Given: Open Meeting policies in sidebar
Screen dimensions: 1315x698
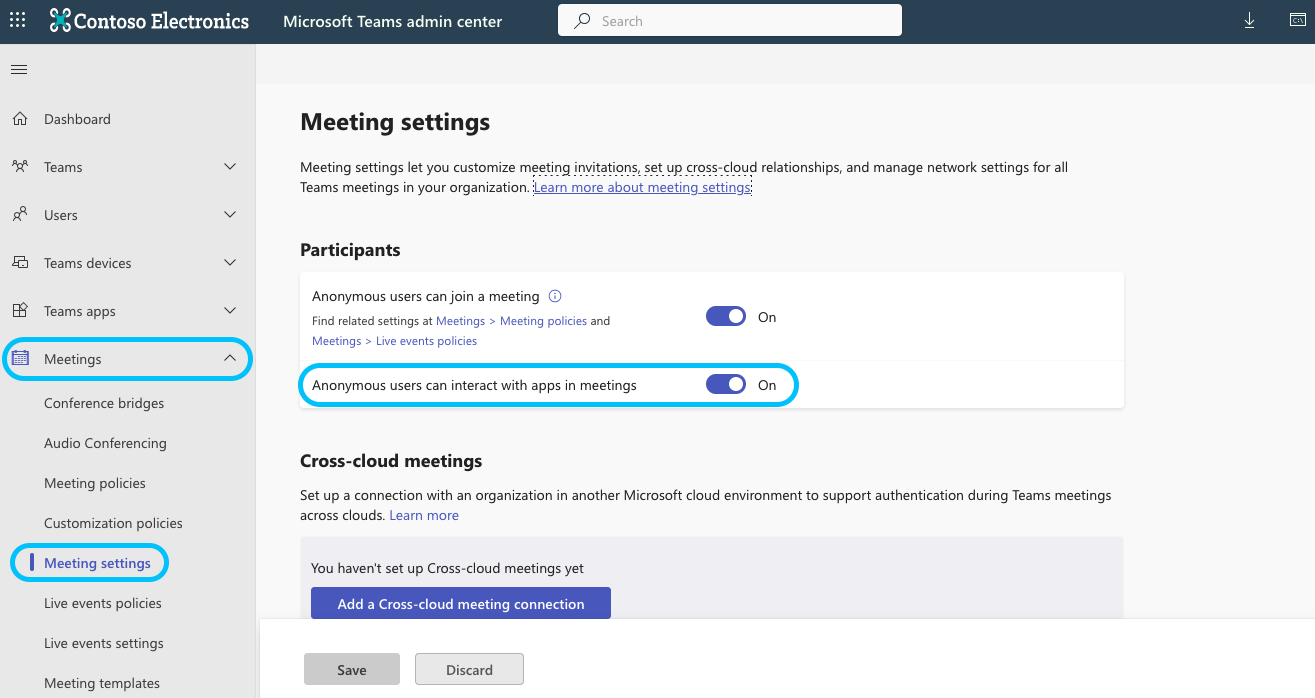Looking at the screenshot, I should tap(95, 483).
